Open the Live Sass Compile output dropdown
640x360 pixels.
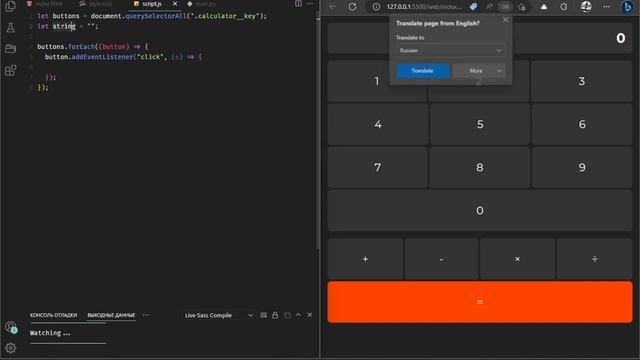click(x=218, y=315)
